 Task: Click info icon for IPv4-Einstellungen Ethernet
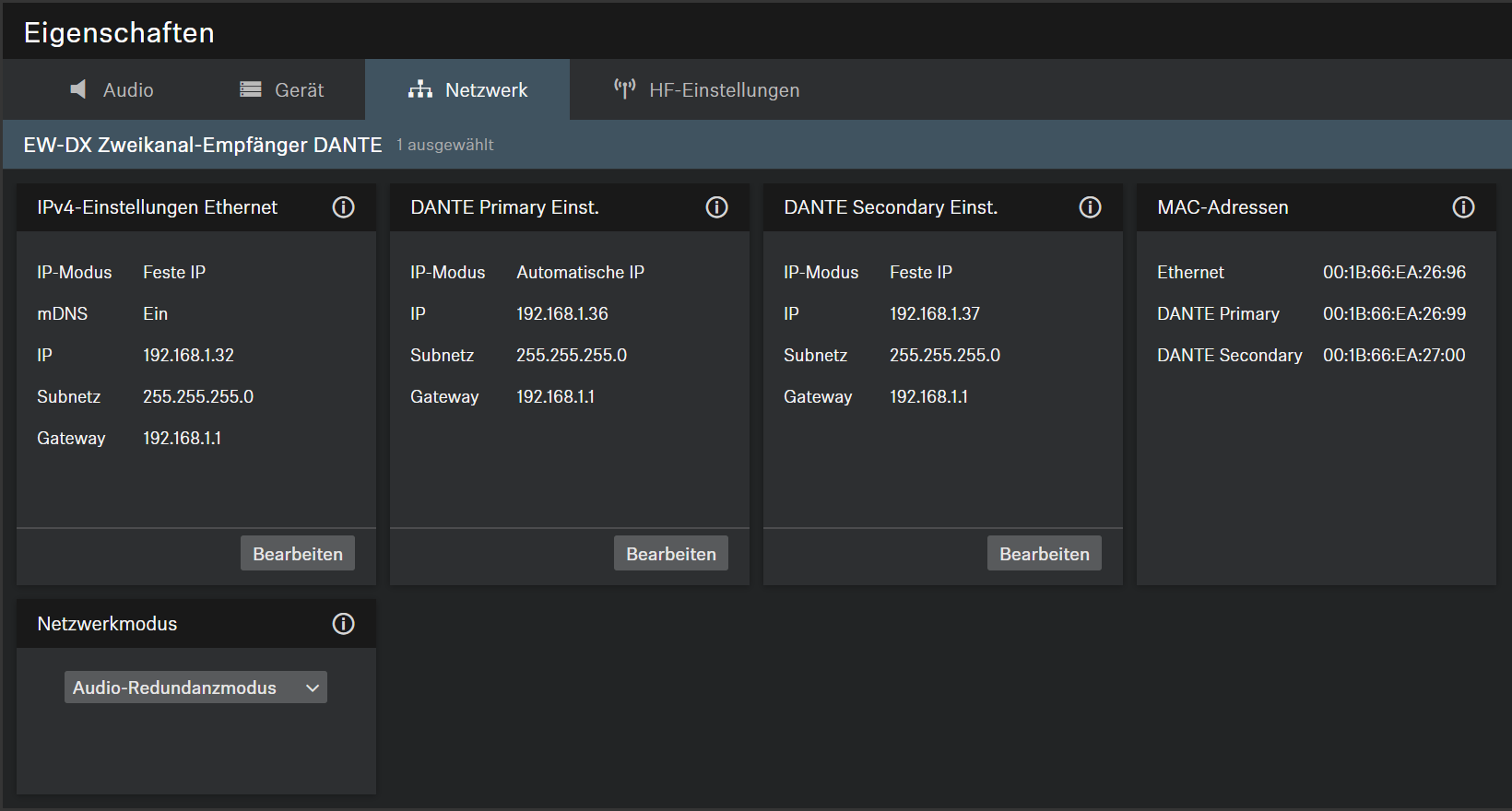coord(343,207)
